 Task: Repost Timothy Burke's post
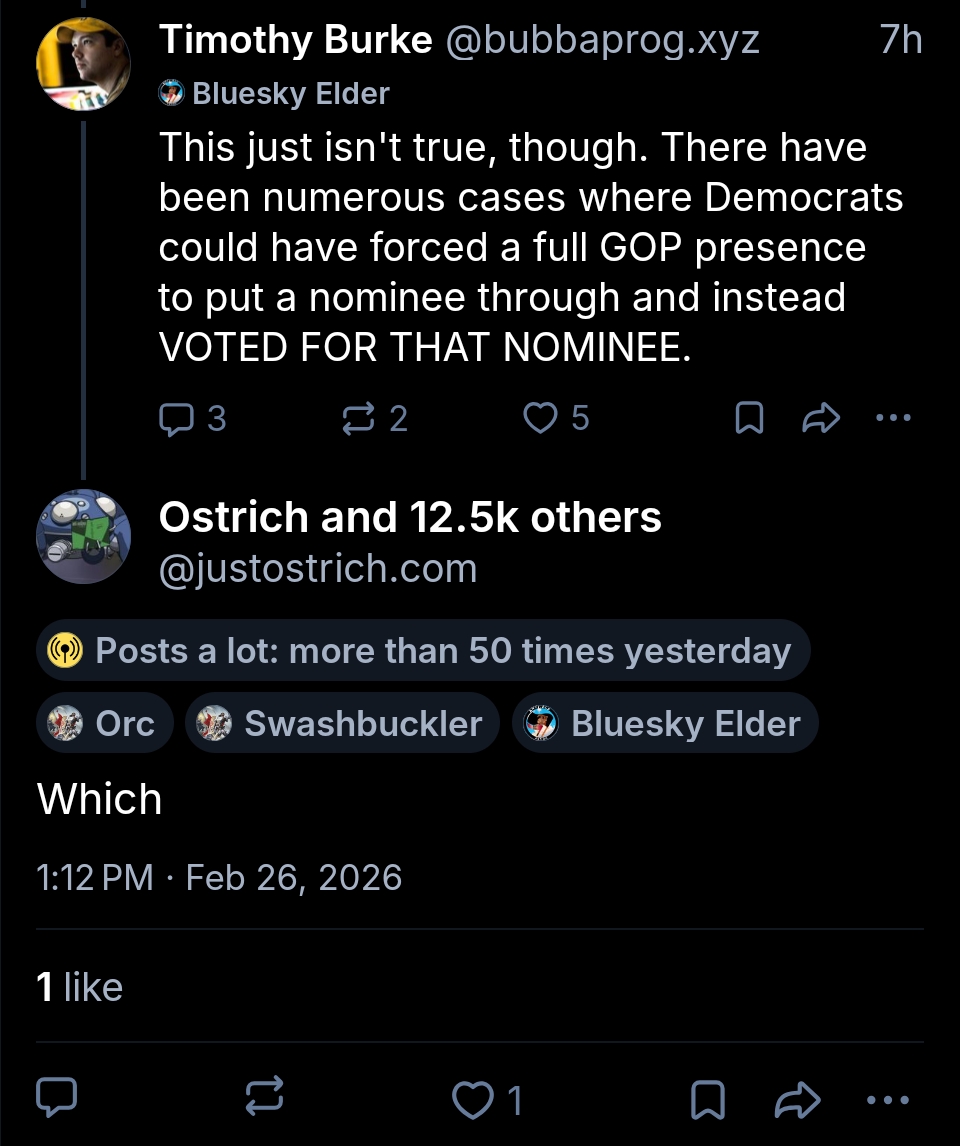point(357,418)
